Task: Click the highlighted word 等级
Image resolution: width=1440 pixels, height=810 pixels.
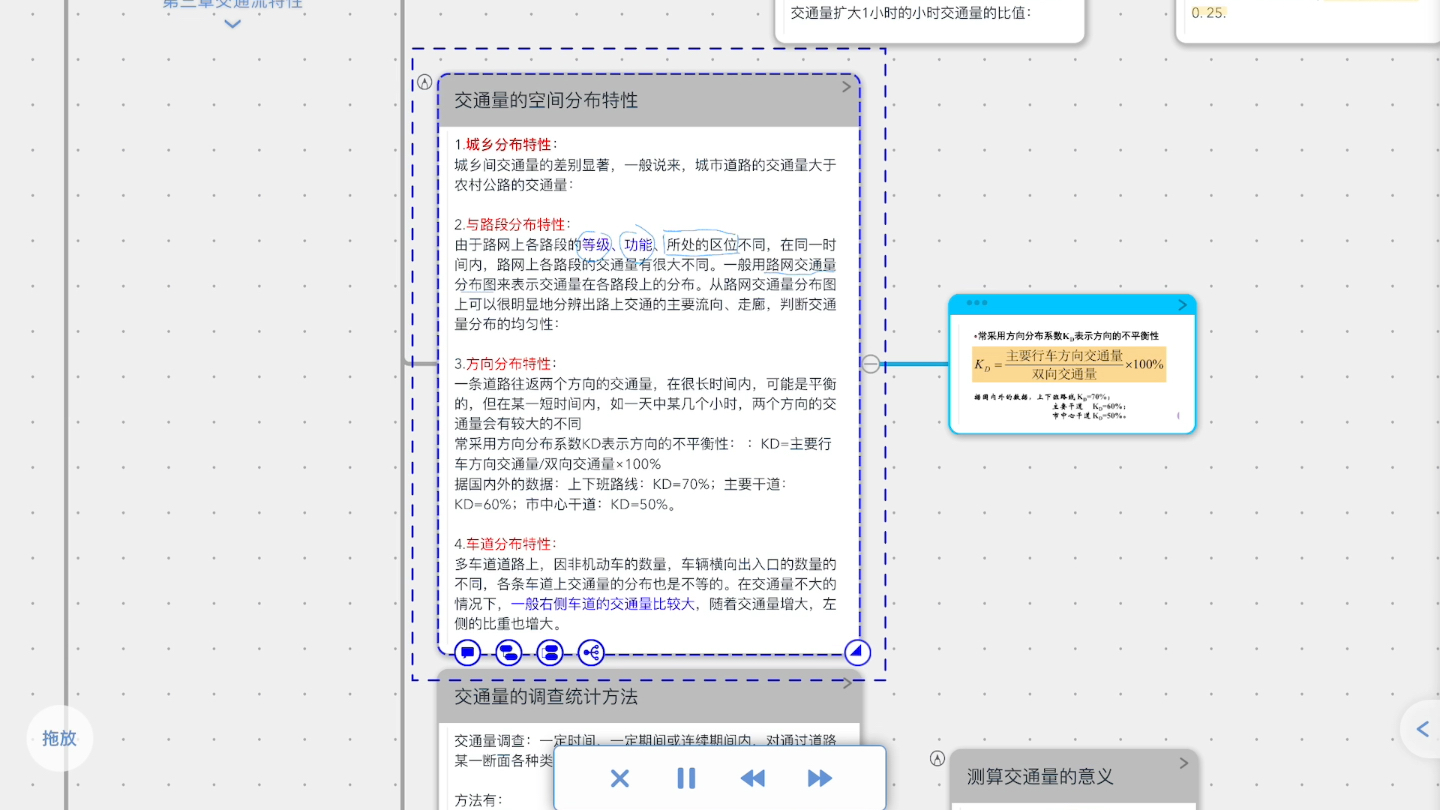Action: (596, 244)
